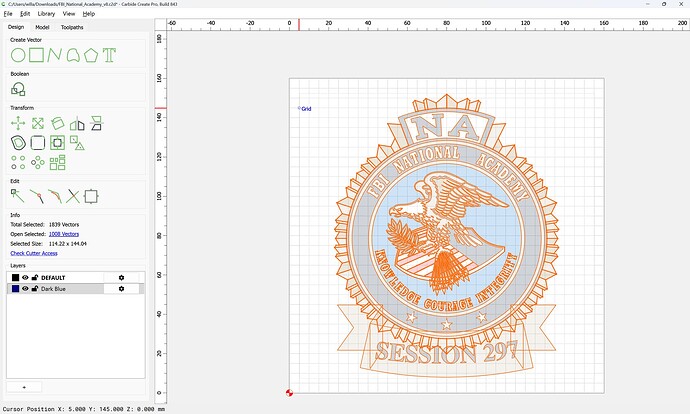Toggle lock on DEFAULT layer

(x=35, y=277)
